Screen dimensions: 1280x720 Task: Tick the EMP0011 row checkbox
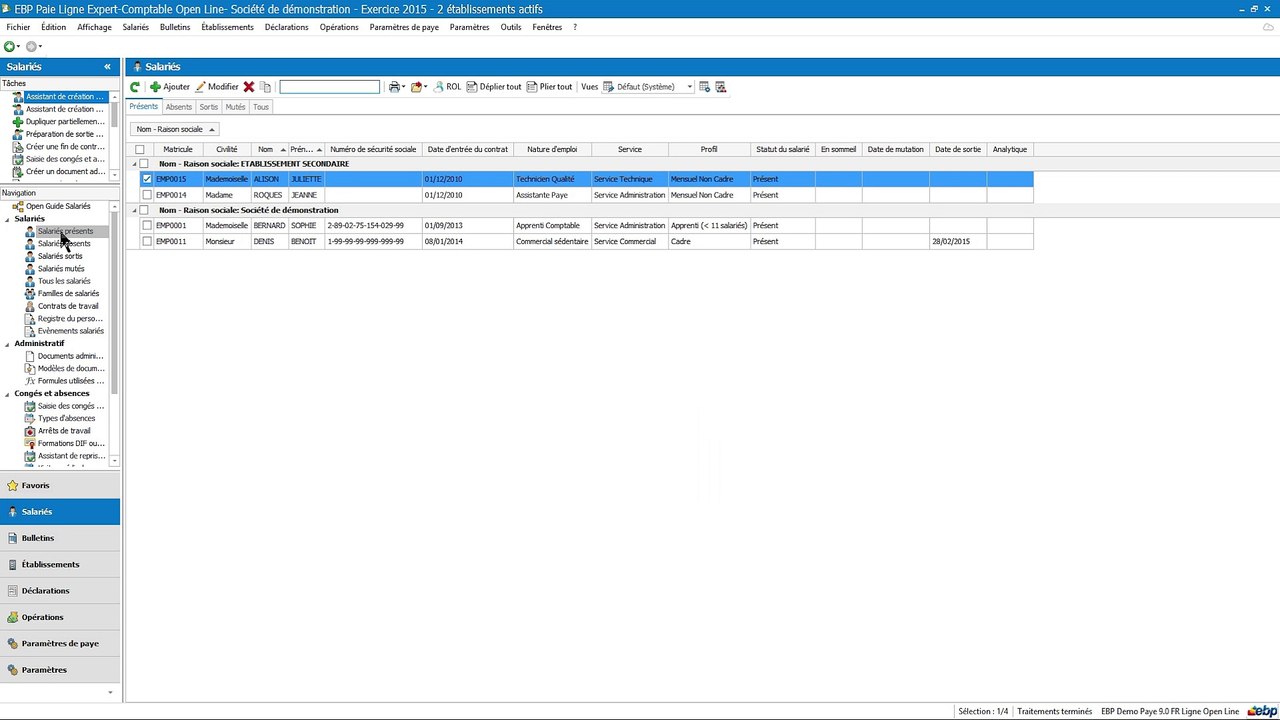pyautogui.click(x=147, y=241)
